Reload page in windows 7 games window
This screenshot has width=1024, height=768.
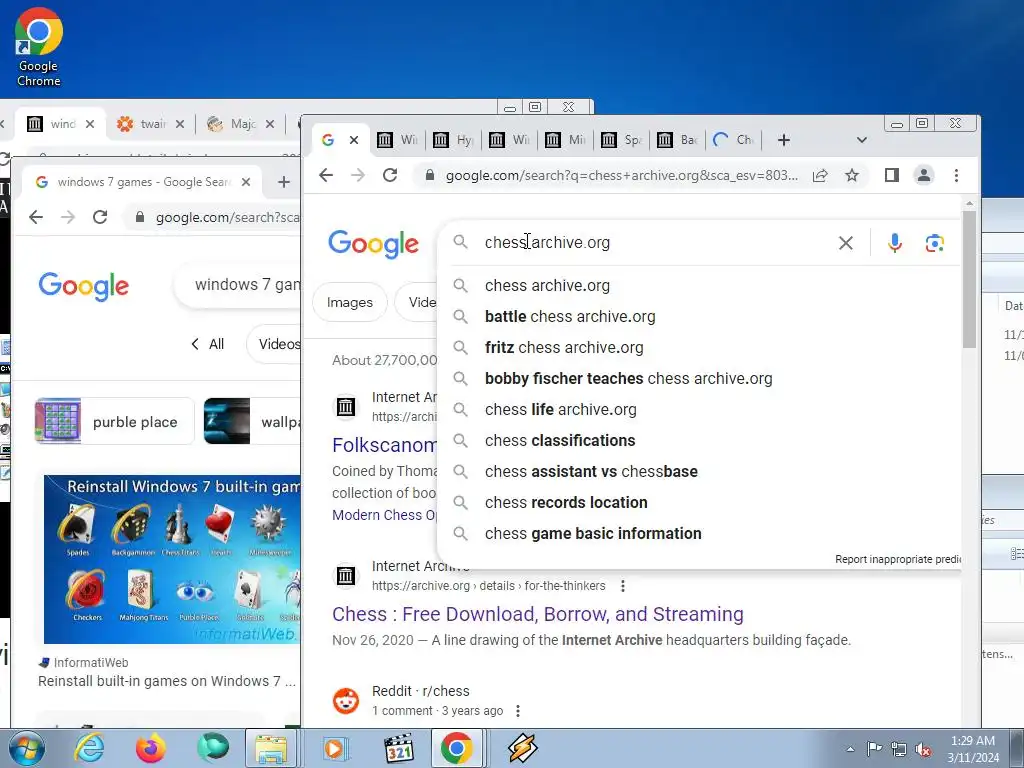pos(100,217)
